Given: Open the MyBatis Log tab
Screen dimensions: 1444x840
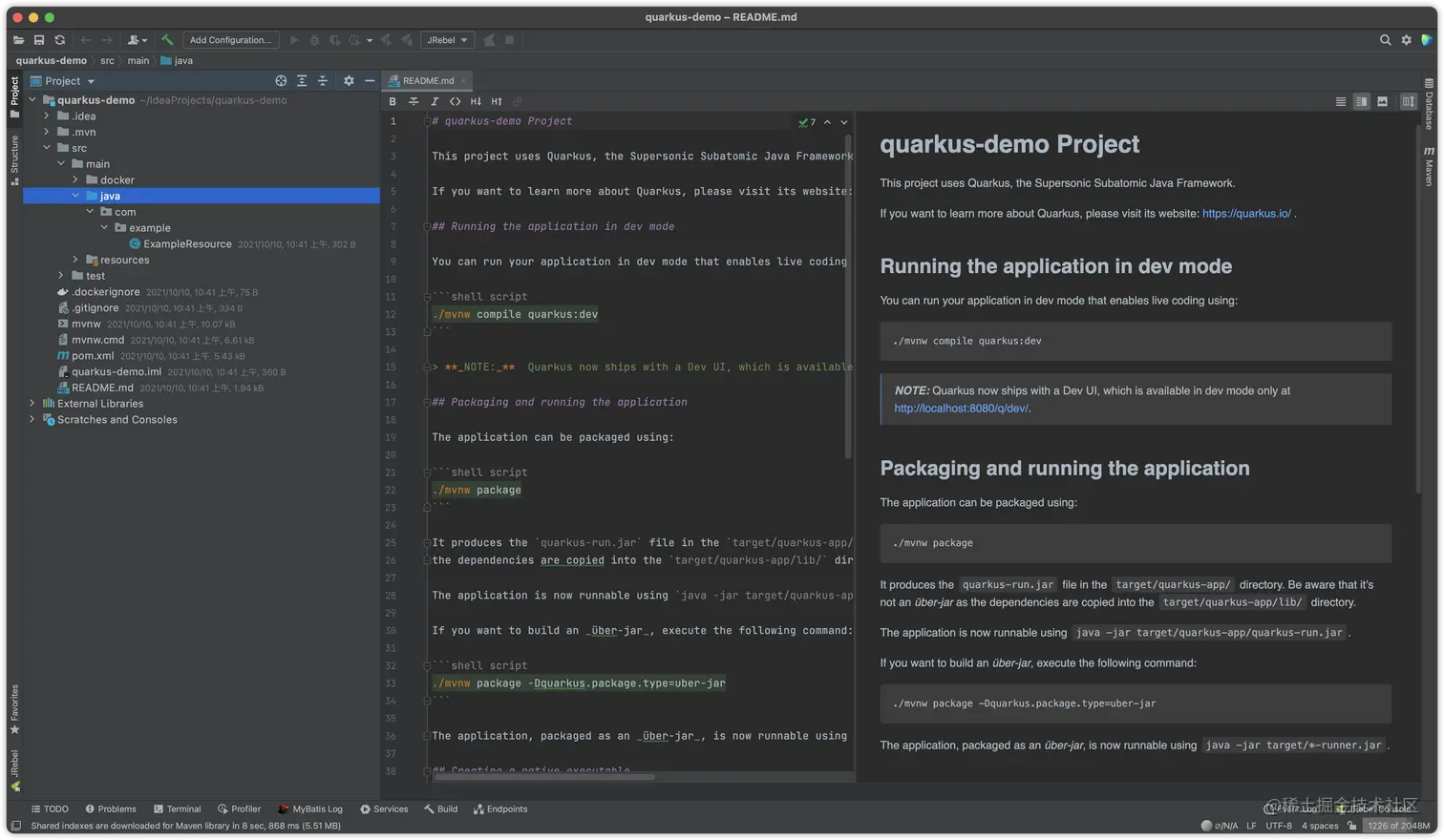Looking at the screenshot, I should (x=310, y=809).
